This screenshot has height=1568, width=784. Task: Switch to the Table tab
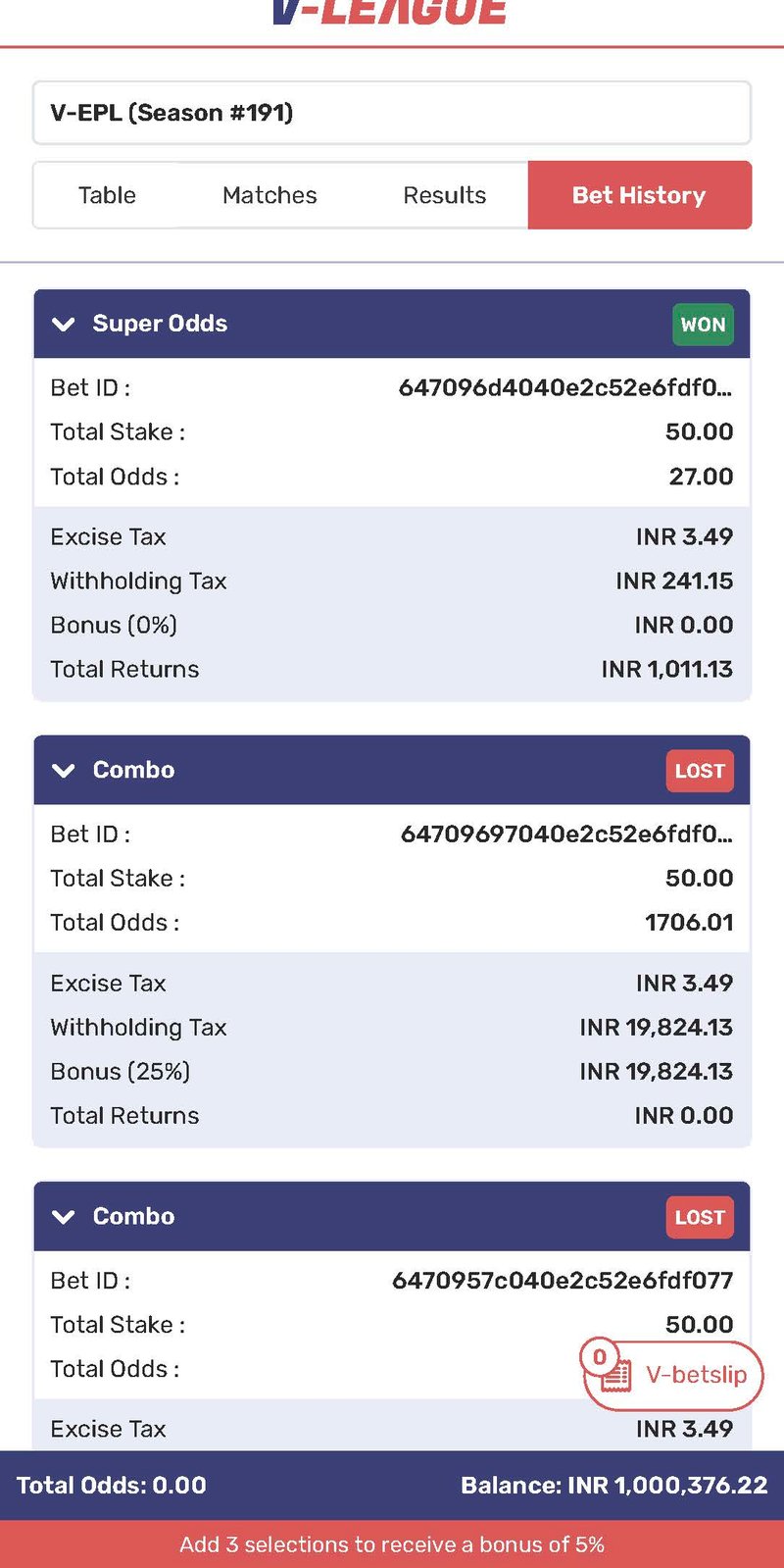point(107,195)
